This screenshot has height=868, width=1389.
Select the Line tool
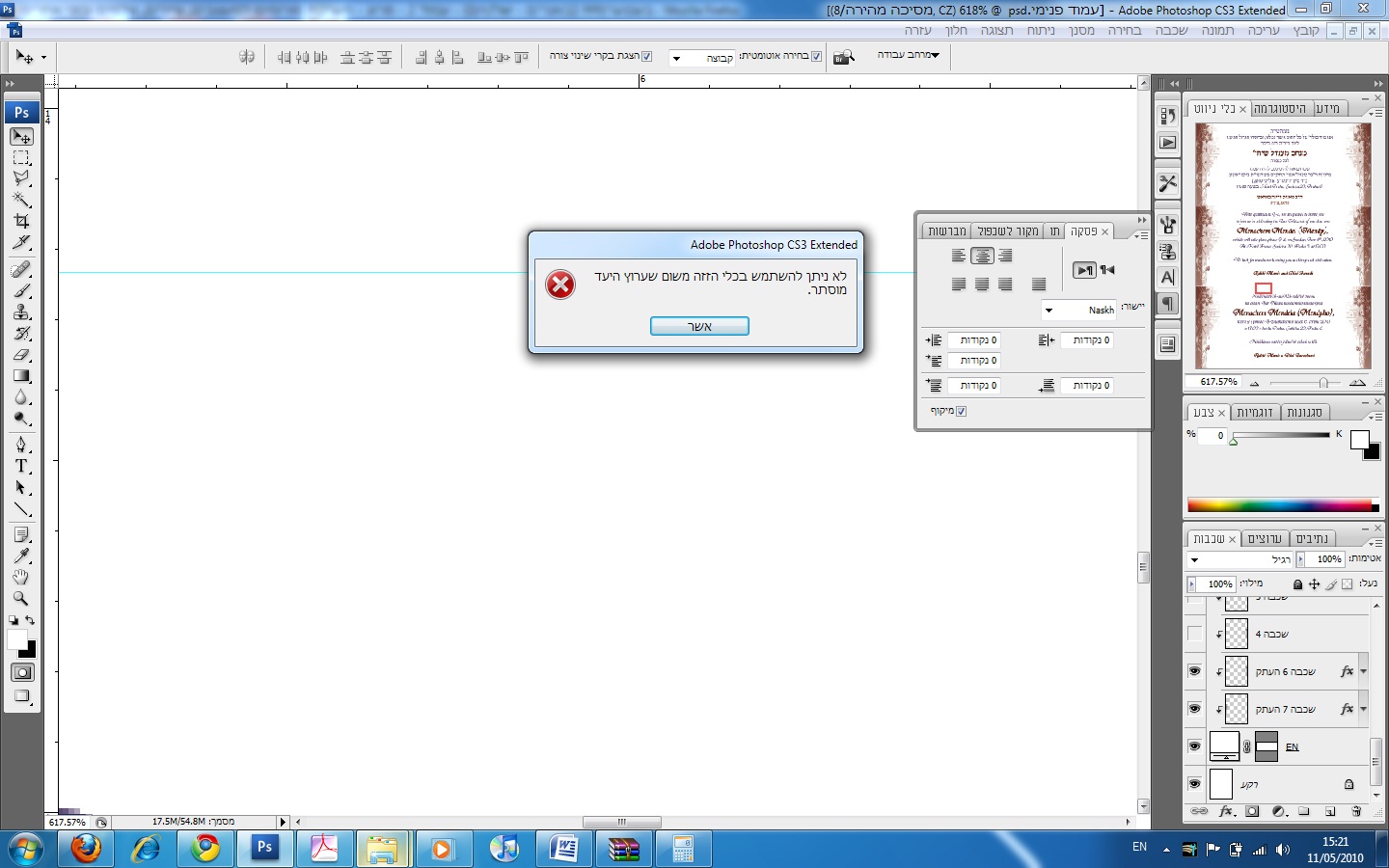point(21,508)
